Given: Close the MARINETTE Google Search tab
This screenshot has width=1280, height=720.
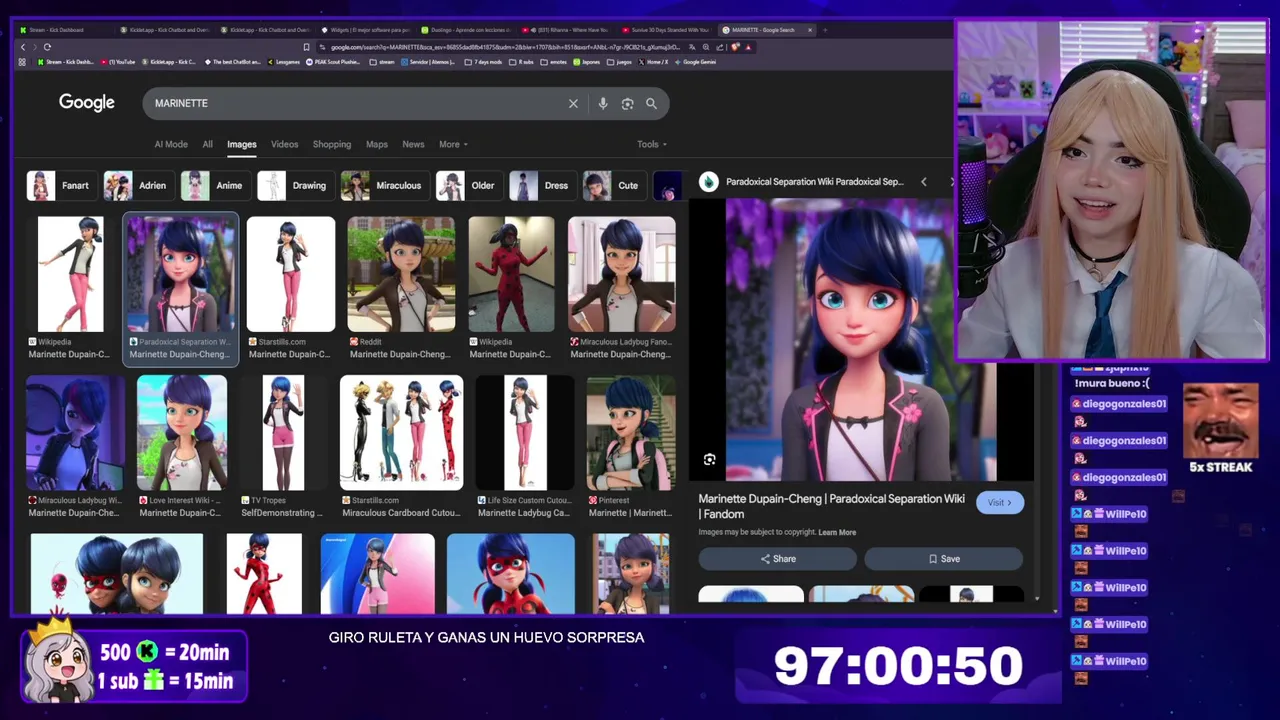Looking at the screenshot, I should click(810, 30).
